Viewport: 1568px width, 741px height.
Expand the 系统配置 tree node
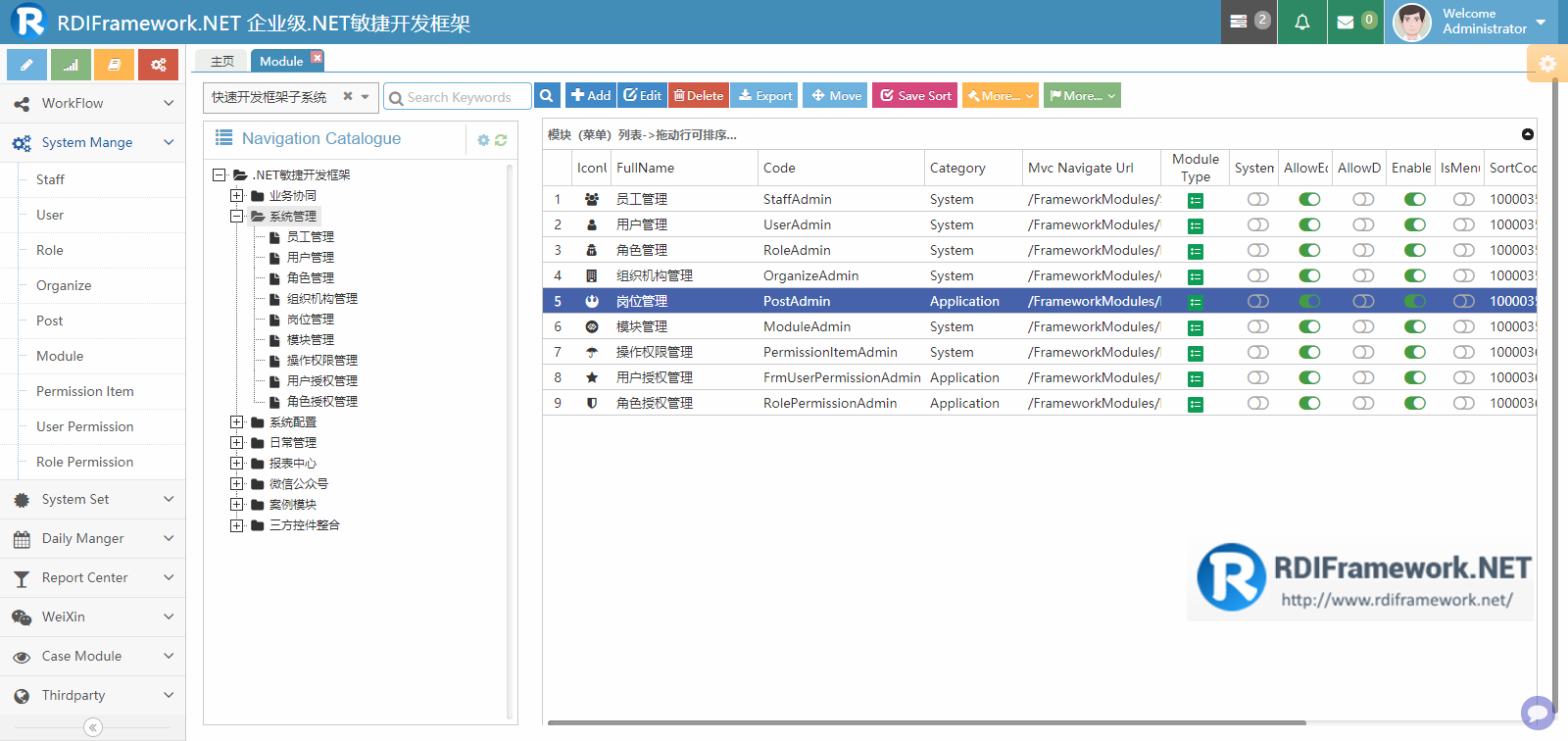tap(236, 422)
